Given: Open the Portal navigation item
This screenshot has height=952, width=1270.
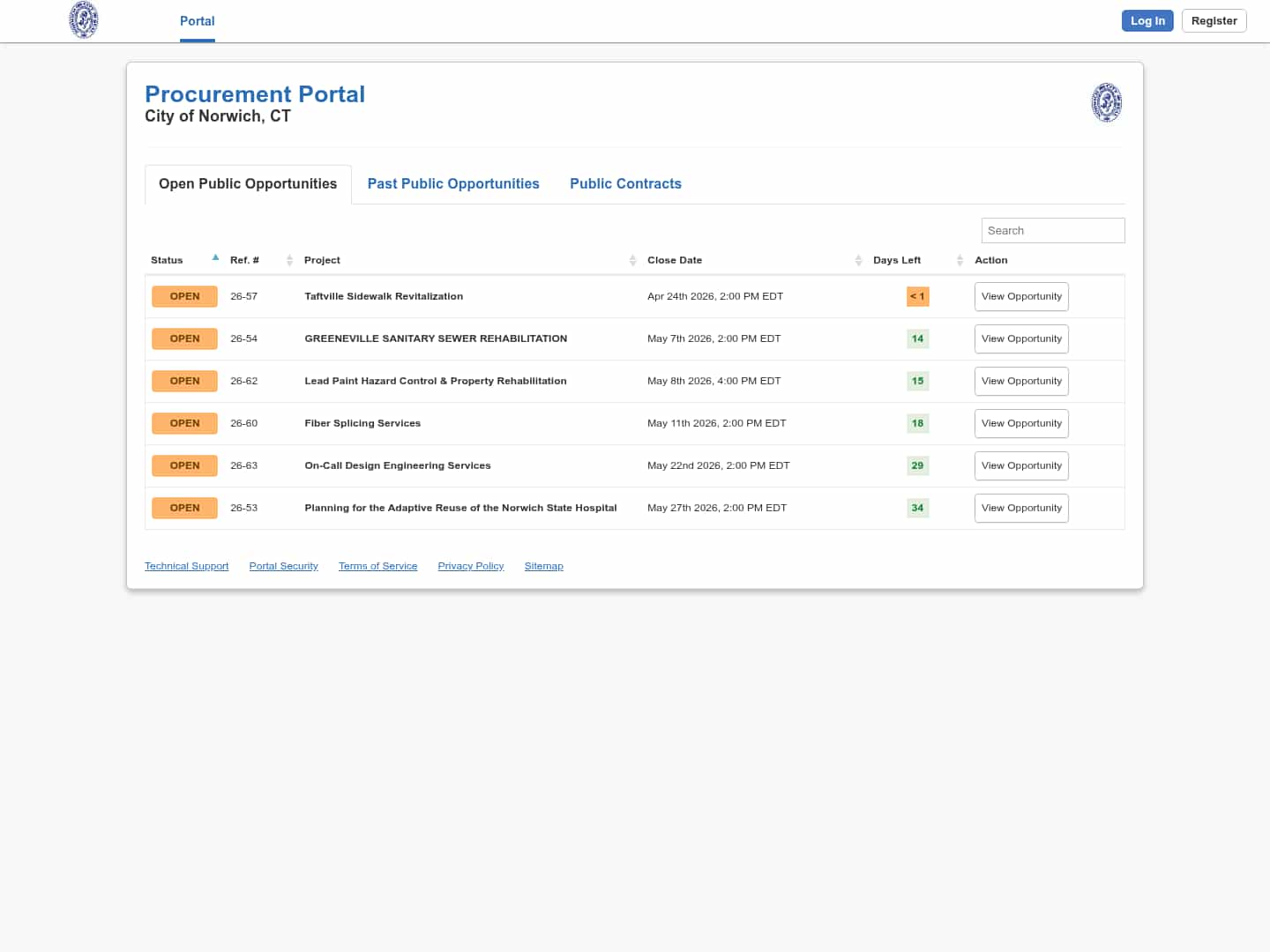Looking at the screenshot, I should tap(197, 21).
